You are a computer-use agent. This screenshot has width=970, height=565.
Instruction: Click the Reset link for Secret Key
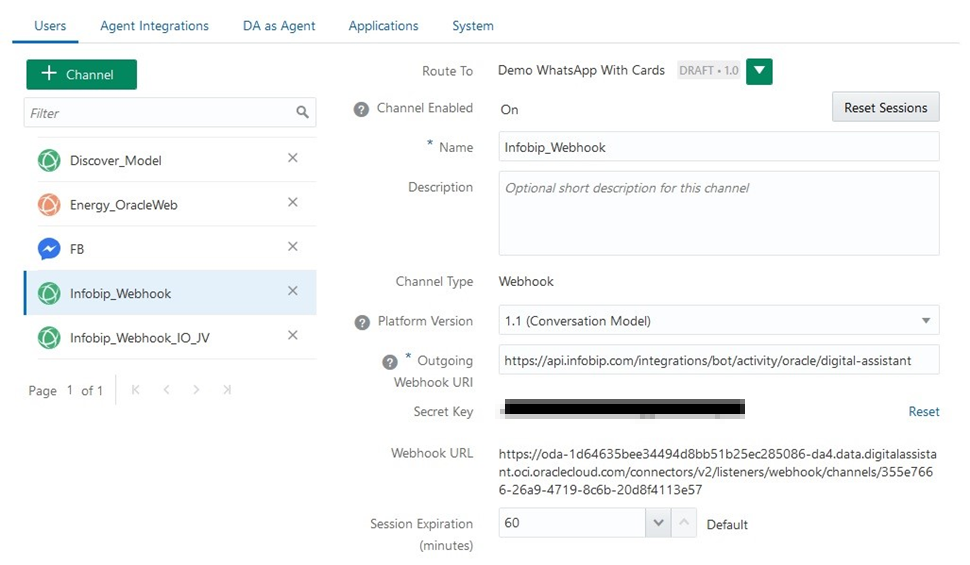[x=923, y=411]
